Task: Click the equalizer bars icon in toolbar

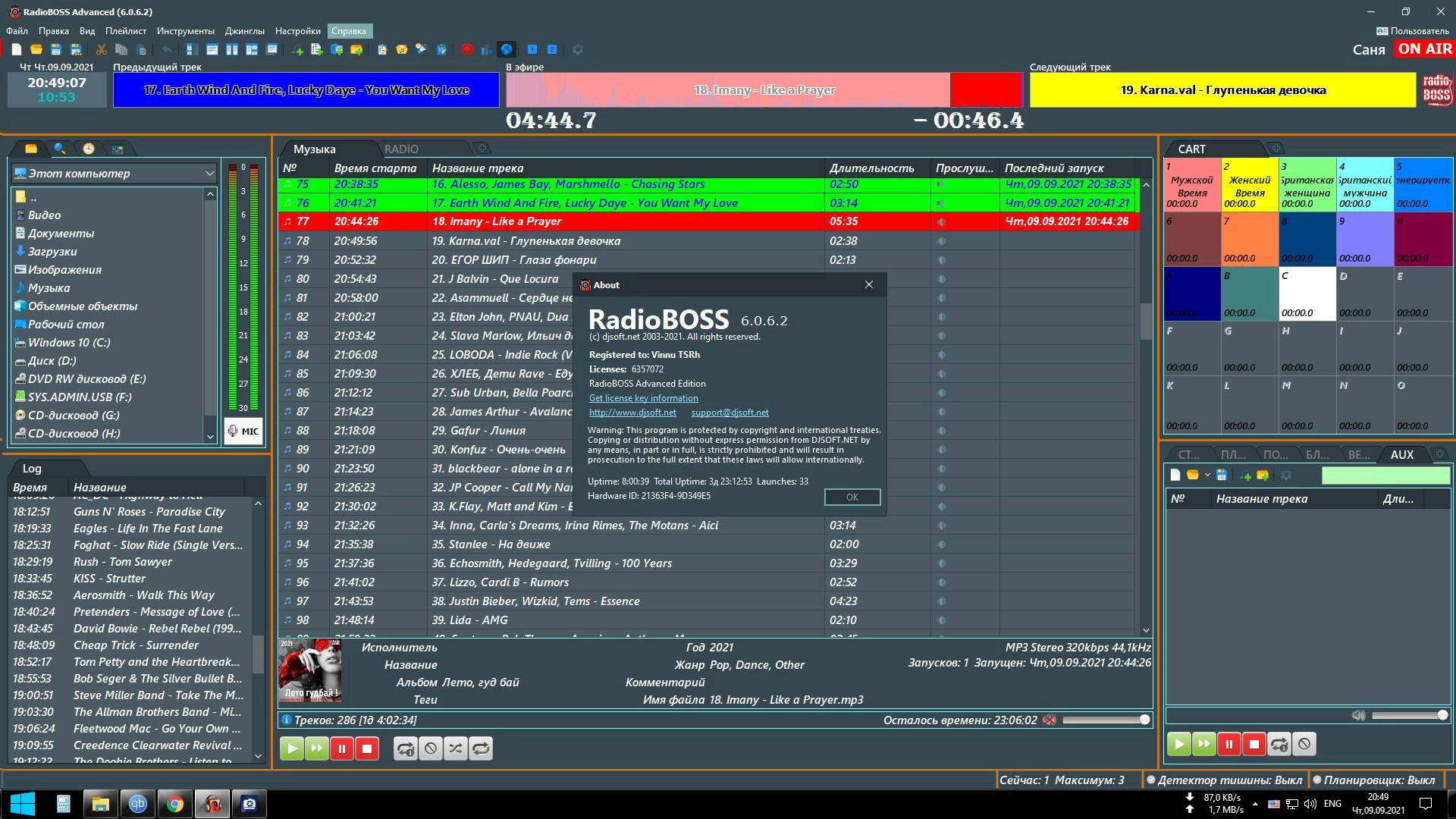Action: click(486, 49)
